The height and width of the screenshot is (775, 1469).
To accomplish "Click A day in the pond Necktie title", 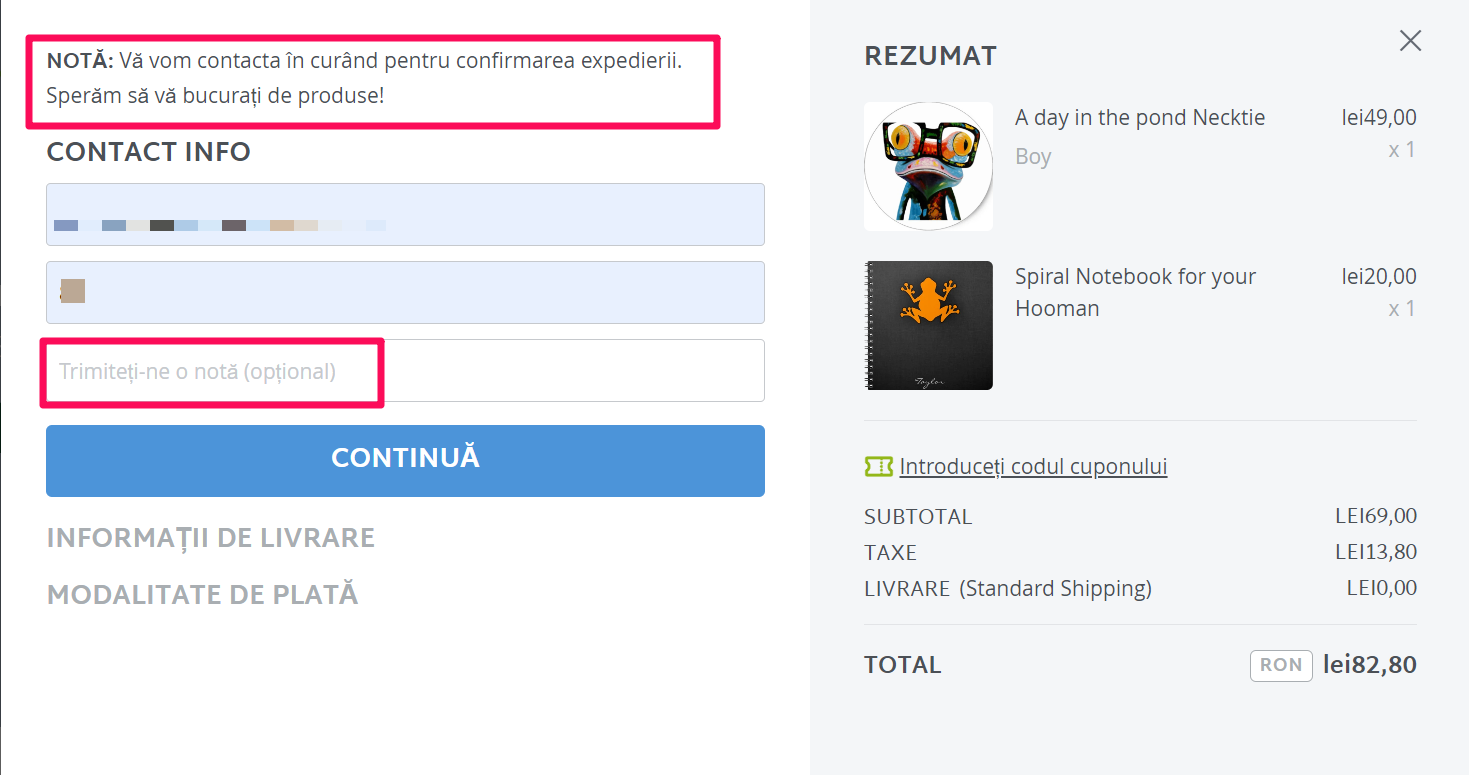I will pos(1140,118).
